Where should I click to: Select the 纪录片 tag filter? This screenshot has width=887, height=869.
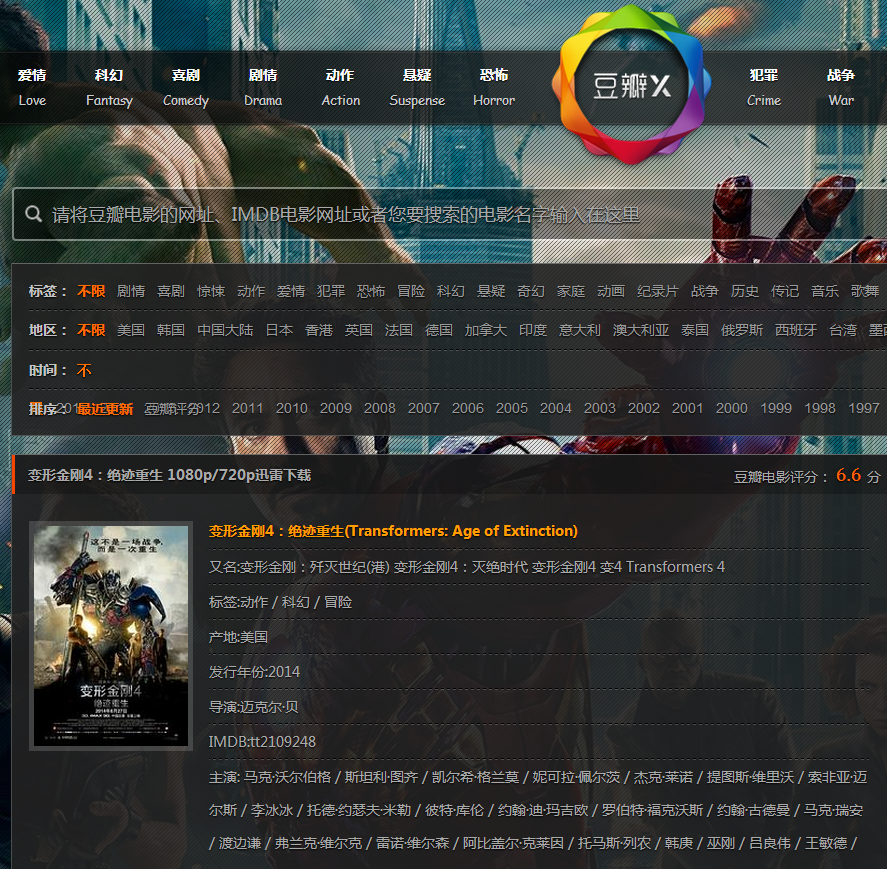(x=658, y=291)
